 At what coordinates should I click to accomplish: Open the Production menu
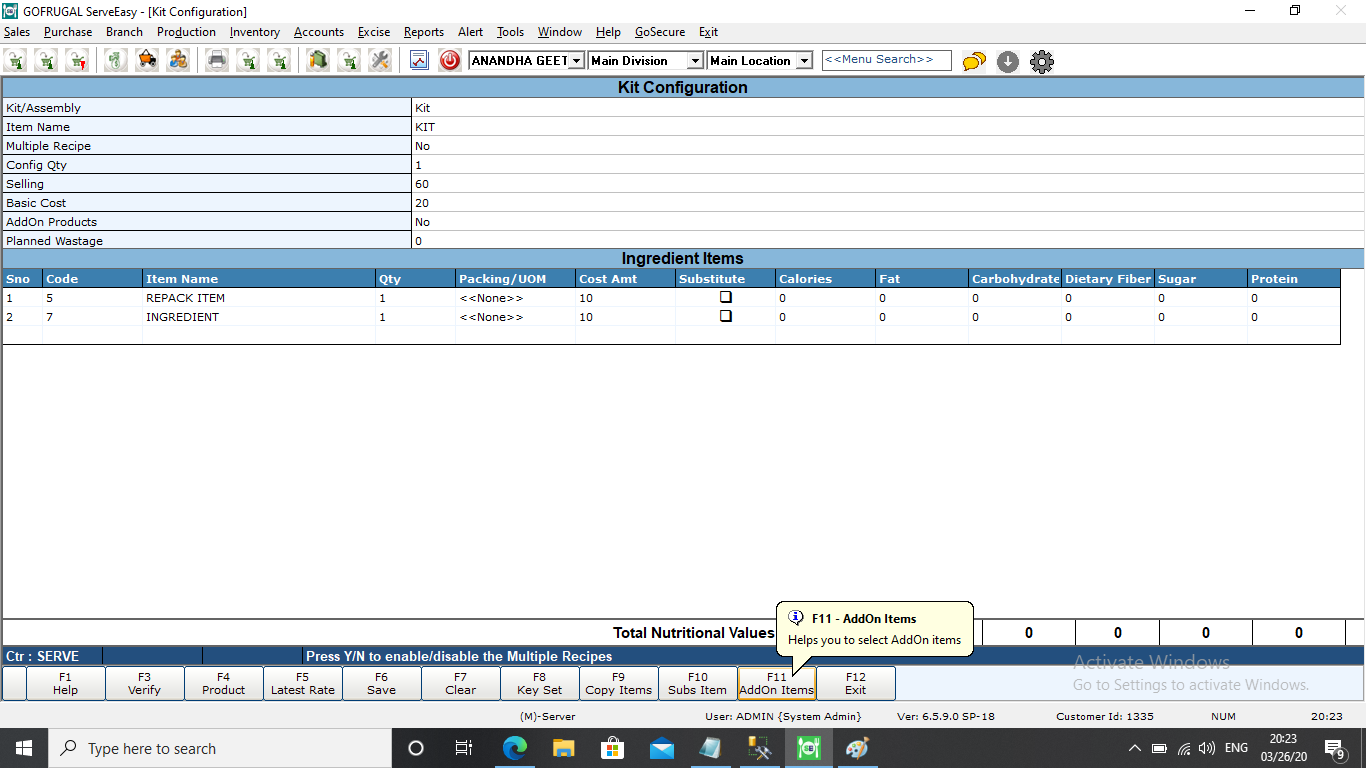coord(186,31)
